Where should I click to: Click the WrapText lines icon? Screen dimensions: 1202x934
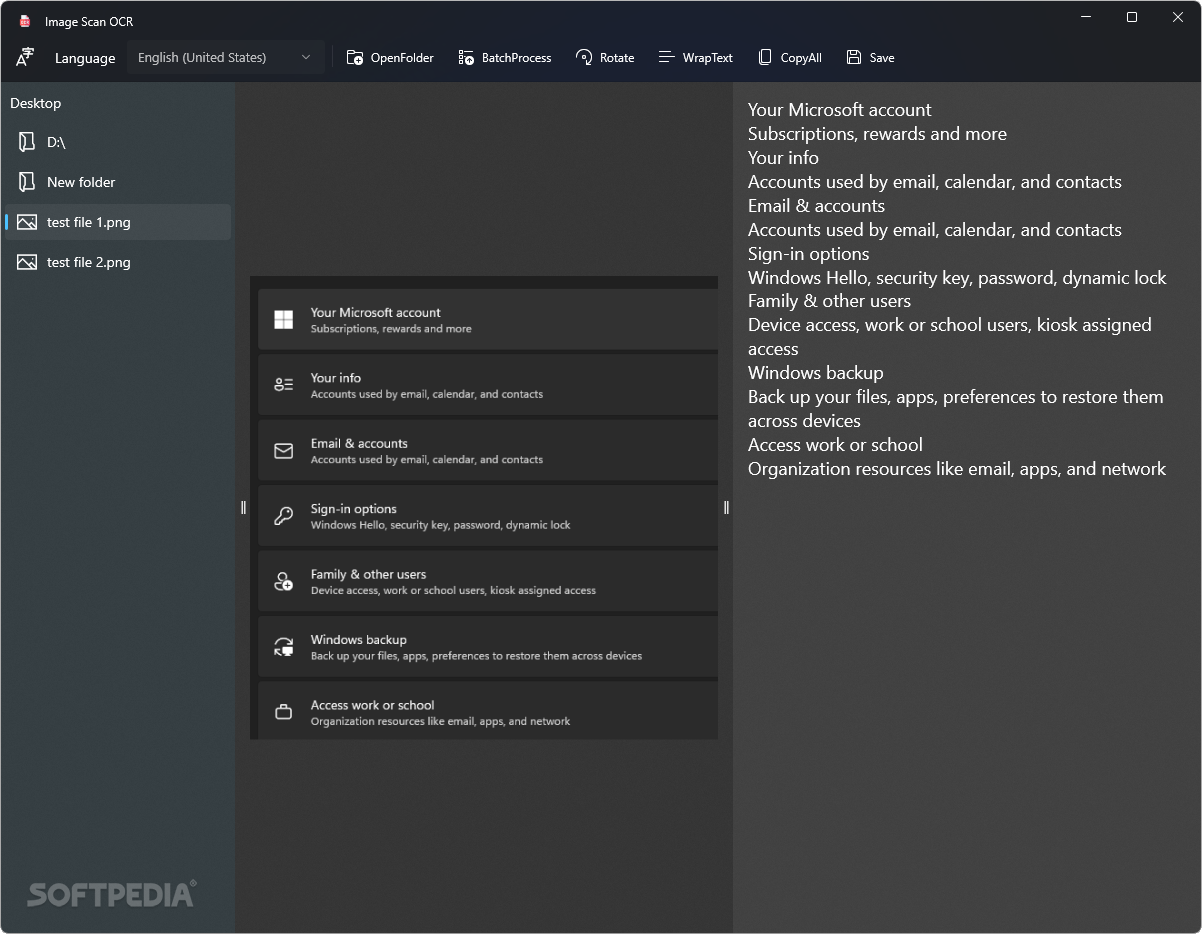667,57
